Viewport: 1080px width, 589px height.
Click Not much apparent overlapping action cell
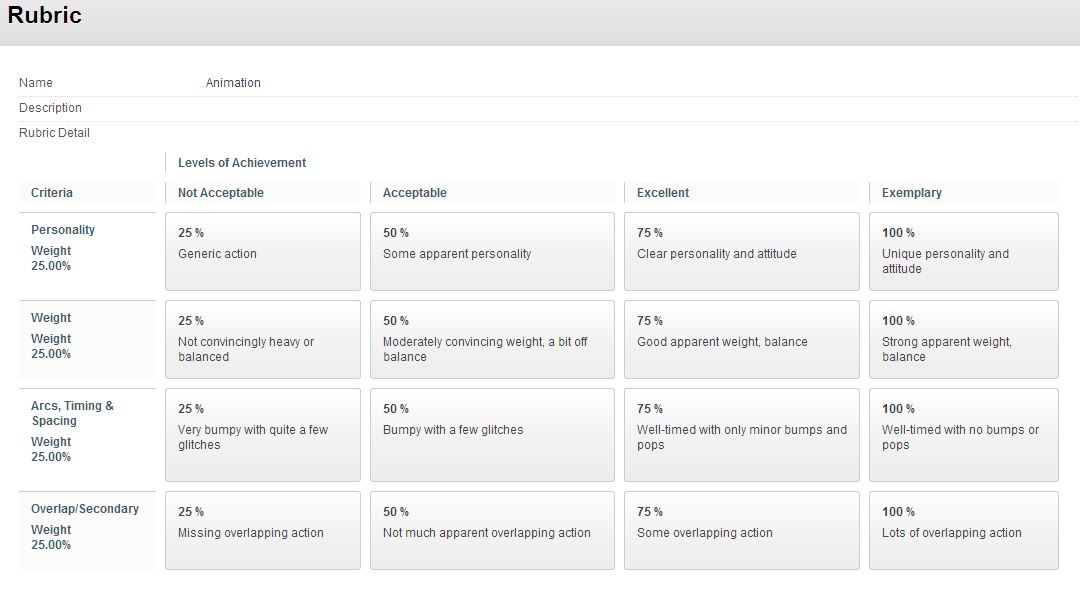click(x=491, y=530)
